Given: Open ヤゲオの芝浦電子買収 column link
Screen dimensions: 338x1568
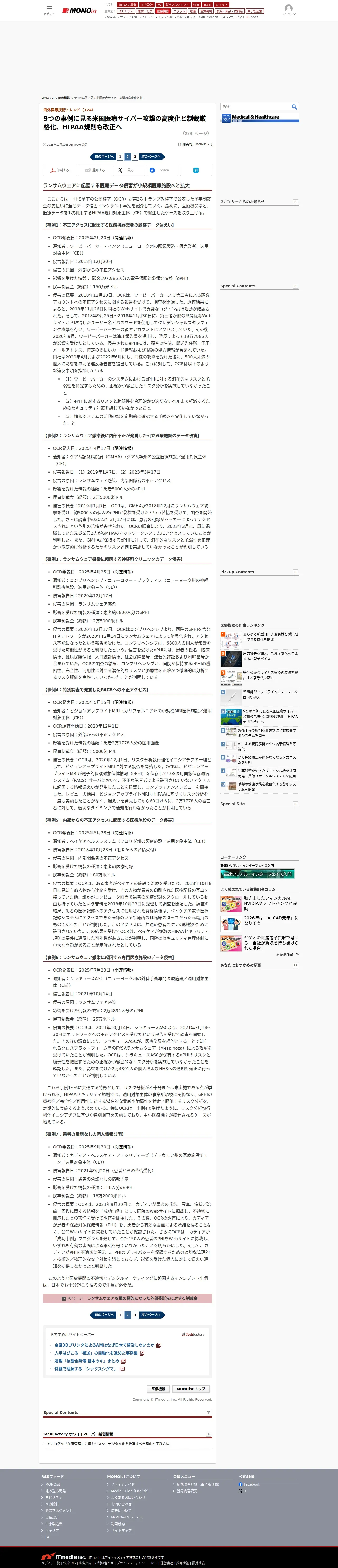Looking at the screenshot, I should [271, 943].
